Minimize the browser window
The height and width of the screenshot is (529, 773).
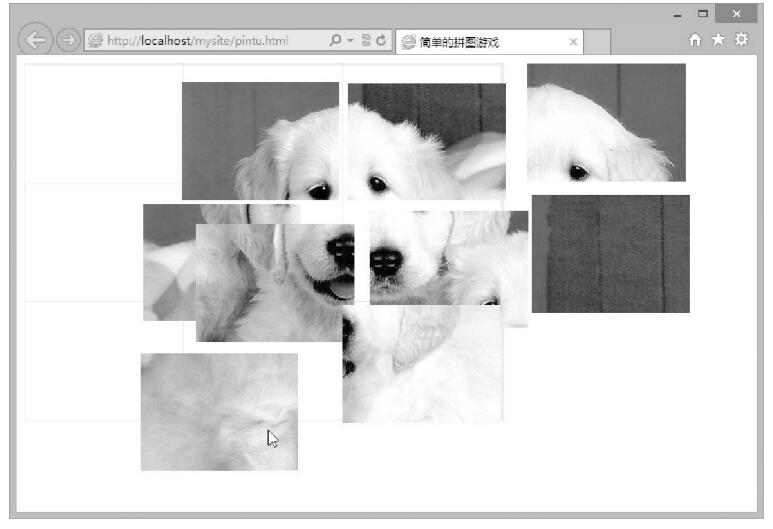click(x=677, y=14)
